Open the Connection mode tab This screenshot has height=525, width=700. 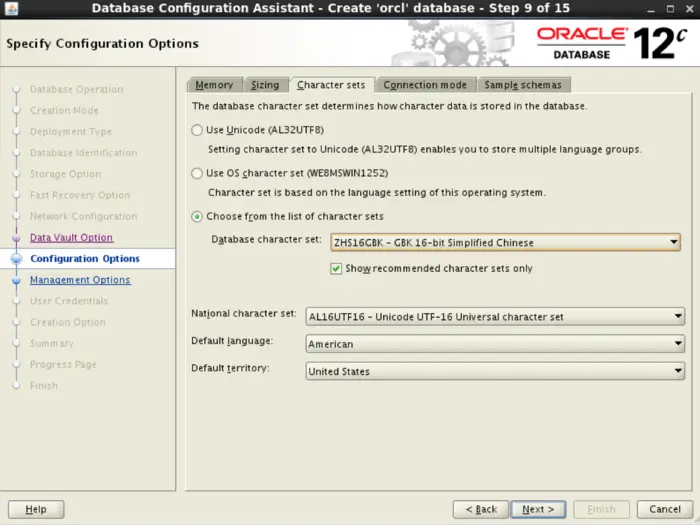click(425, 85)
